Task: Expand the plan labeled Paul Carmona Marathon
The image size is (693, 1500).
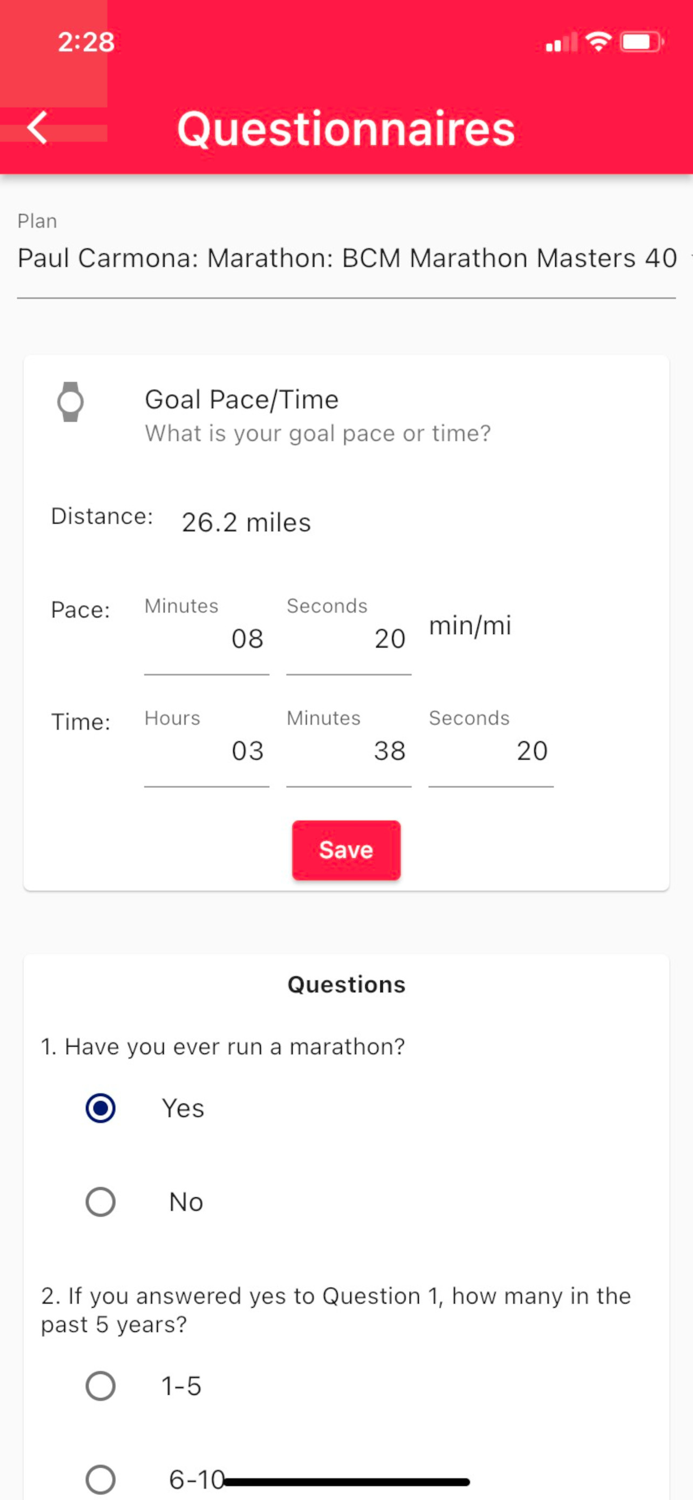Action: click(x=346, y=258)
